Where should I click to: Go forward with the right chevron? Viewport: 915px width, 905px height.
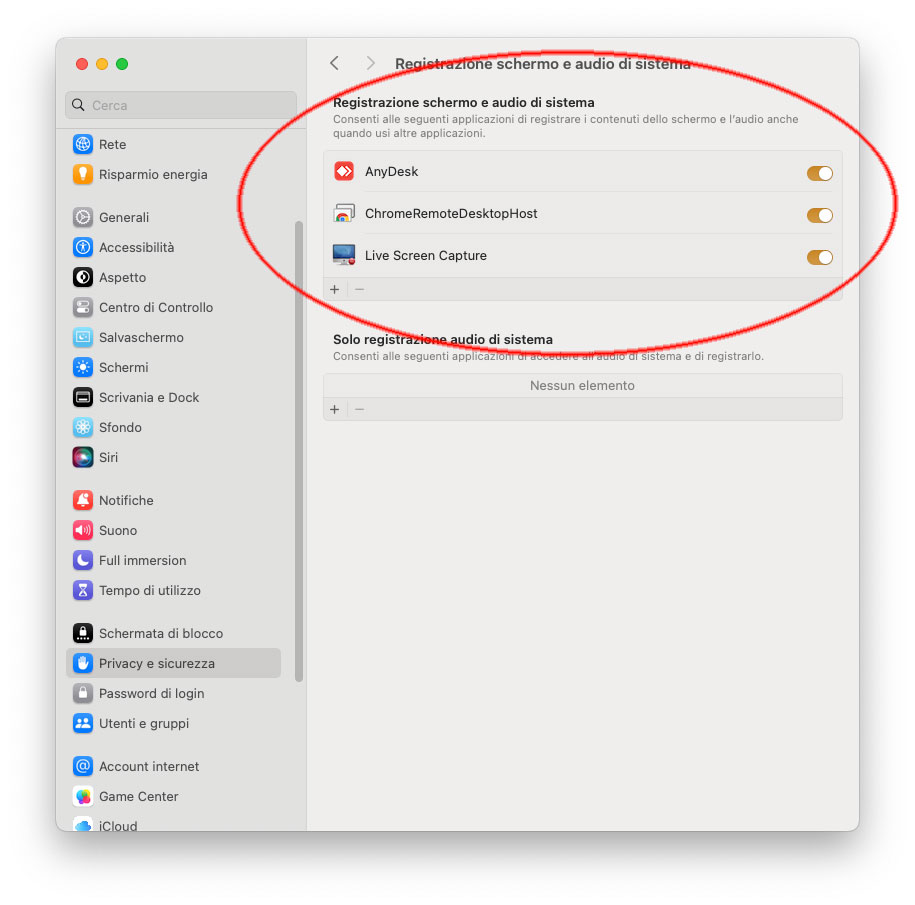371,63
